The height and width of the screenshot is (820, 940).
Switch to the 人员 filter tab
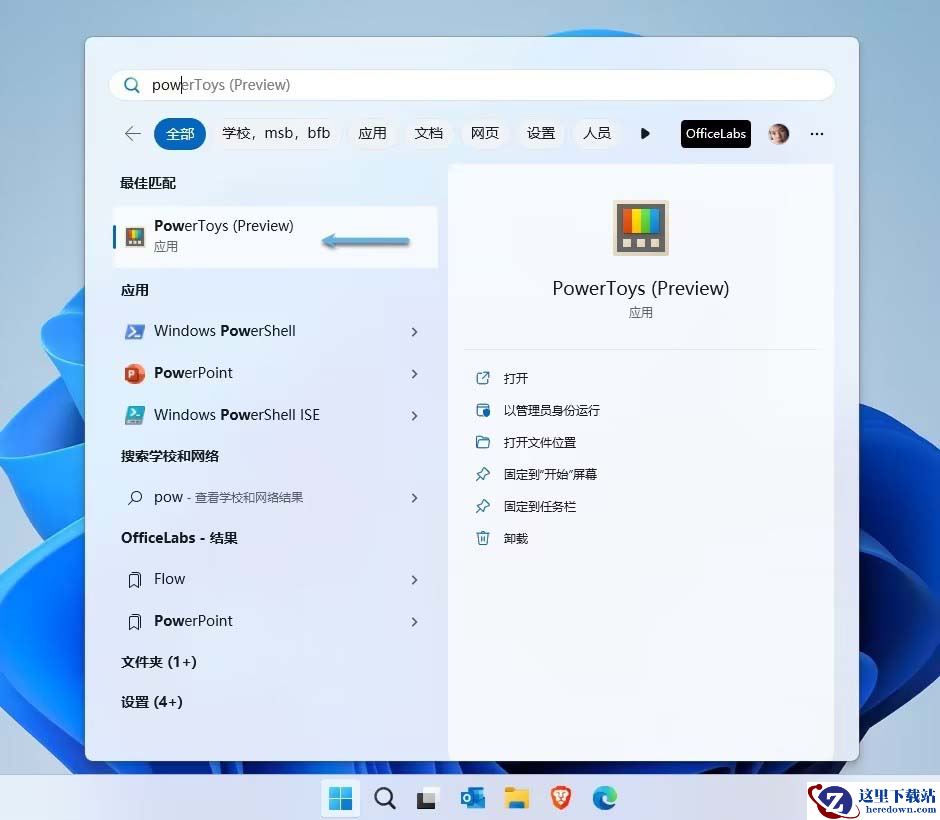click(597, 133)
